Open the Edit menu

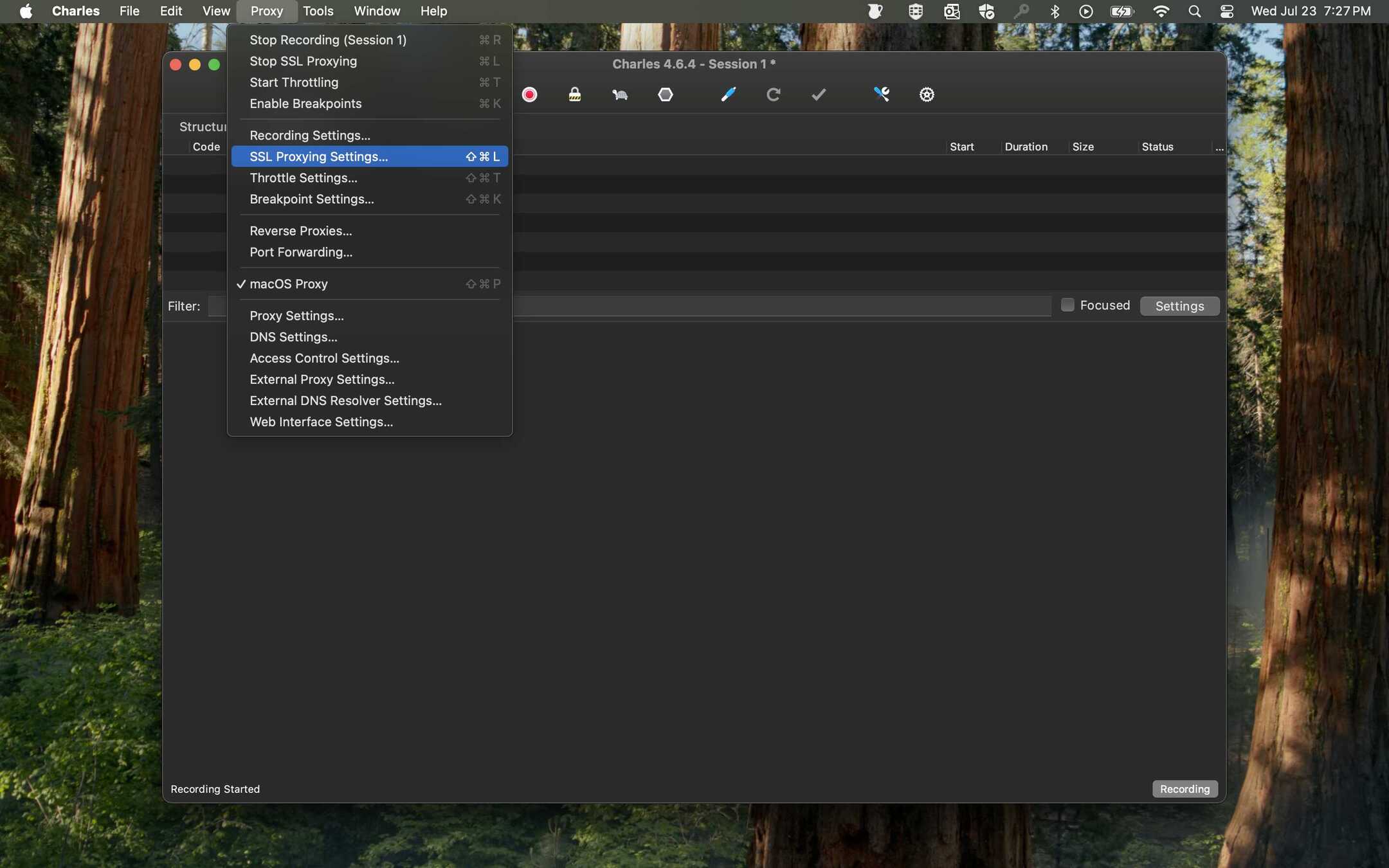[x=170, y=11]
